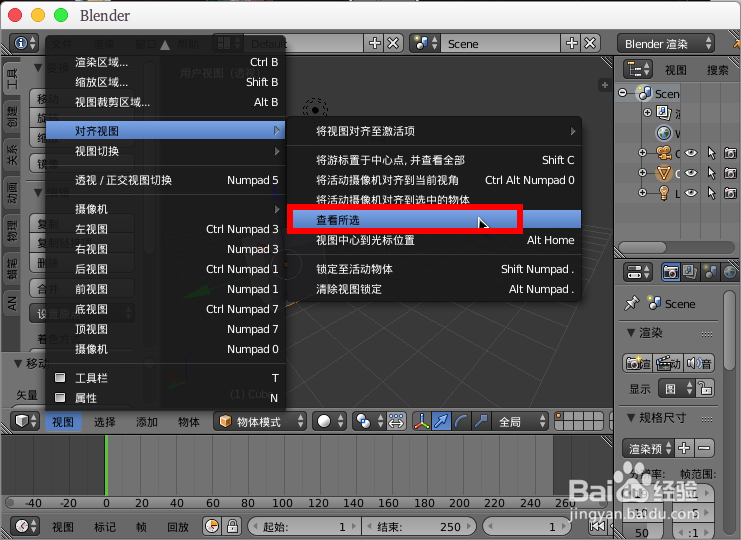Screen dimensions: 741x540
Task: Add a new scene
Action: (572, 43)
